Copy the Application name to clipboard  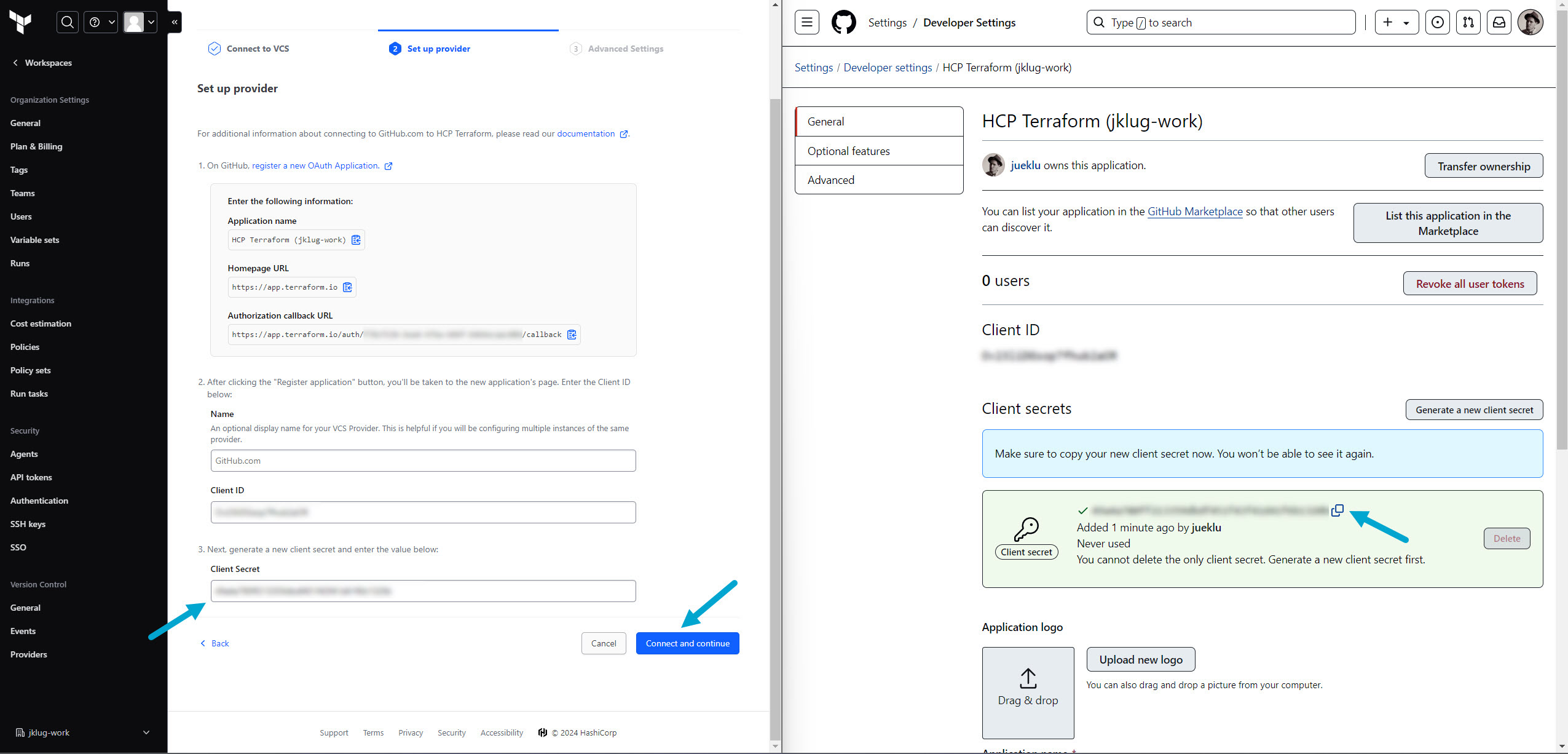coord(356,240)
